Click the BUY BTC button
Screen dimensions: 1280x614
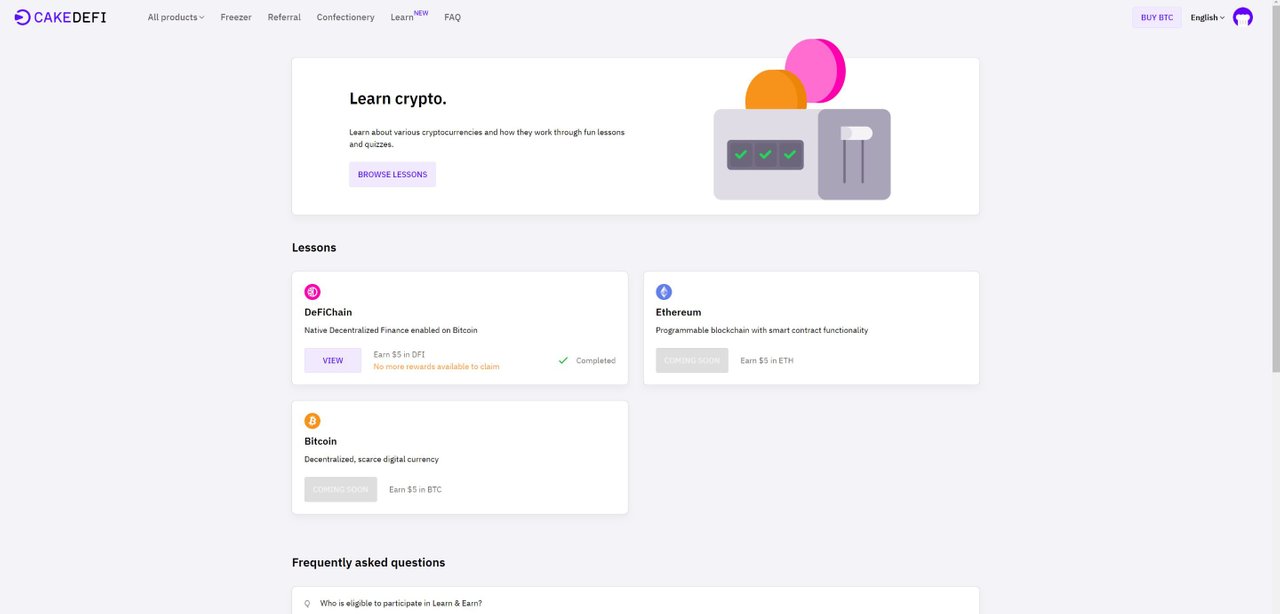point(1157,17)
